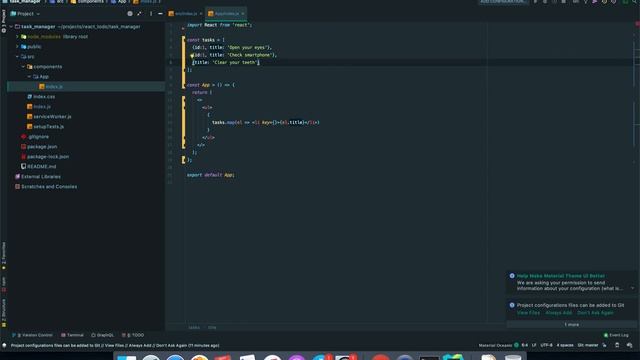
Task: Select External Libraries node
Action: 38,177
